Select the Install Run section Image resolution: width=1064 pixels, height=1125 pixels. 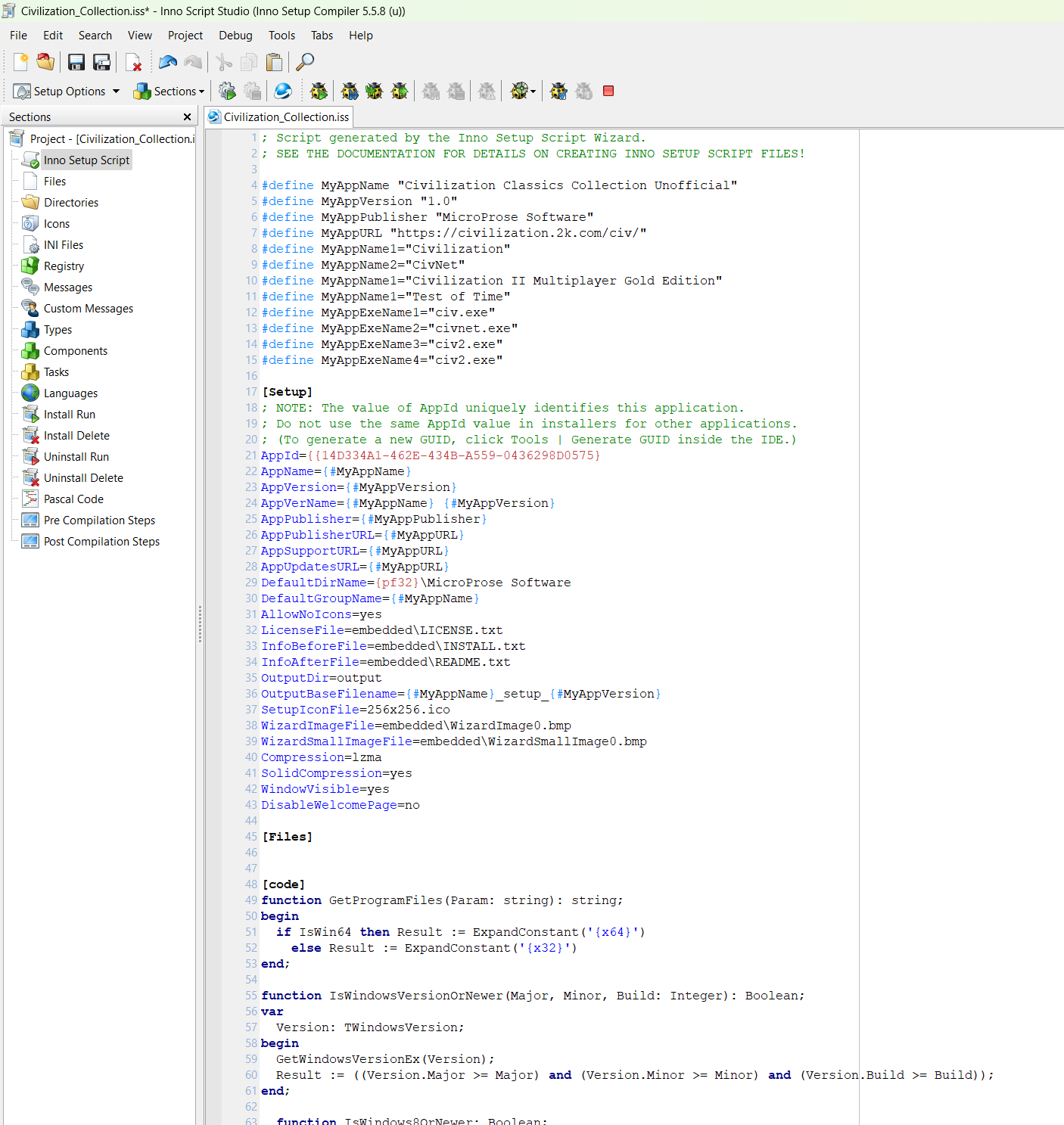click(70, 415)
